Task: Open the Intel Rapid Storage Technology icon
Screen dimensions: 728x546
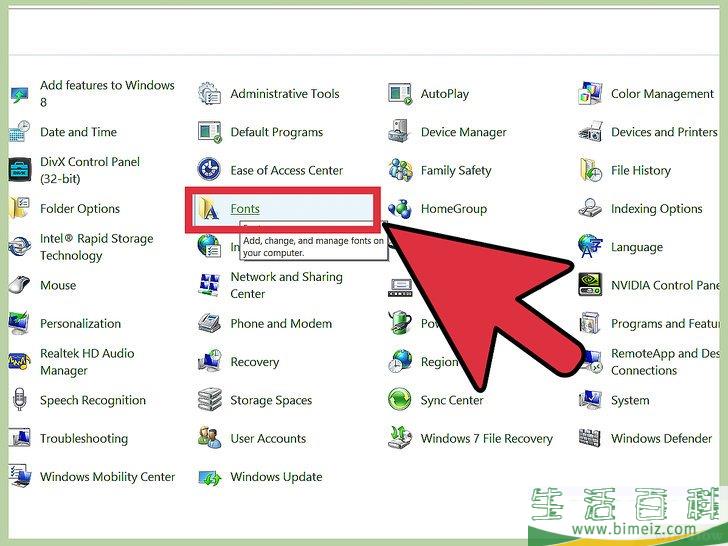Action: [20, 247]
